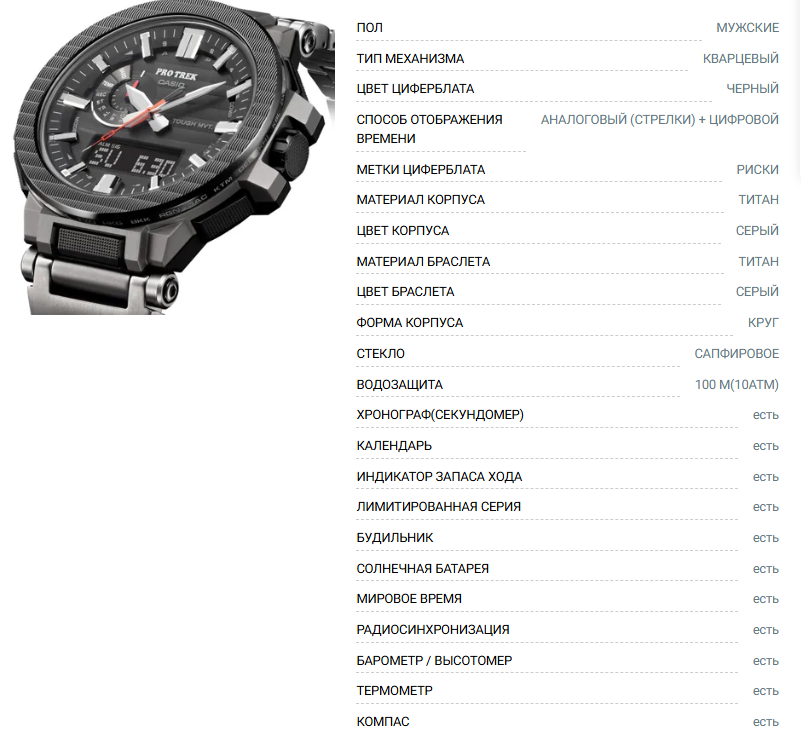The width and height of the screenshot is (801, 733).
Task: Select the МУЖСКИЕ gender value
Action: (747, 28)
